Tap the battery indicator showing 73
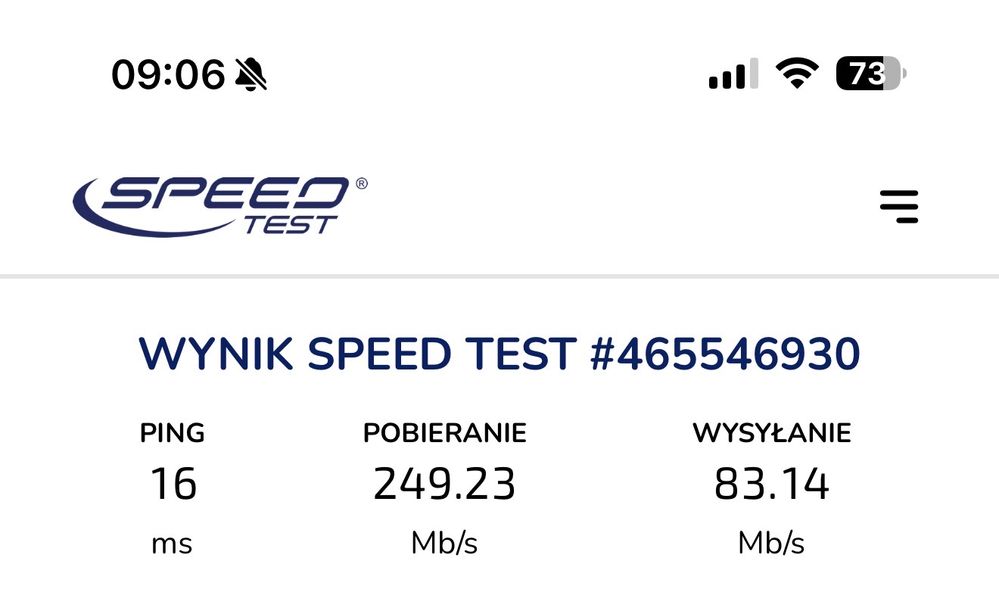The width and height of the screenshot is (999, 602). (870, 74)
